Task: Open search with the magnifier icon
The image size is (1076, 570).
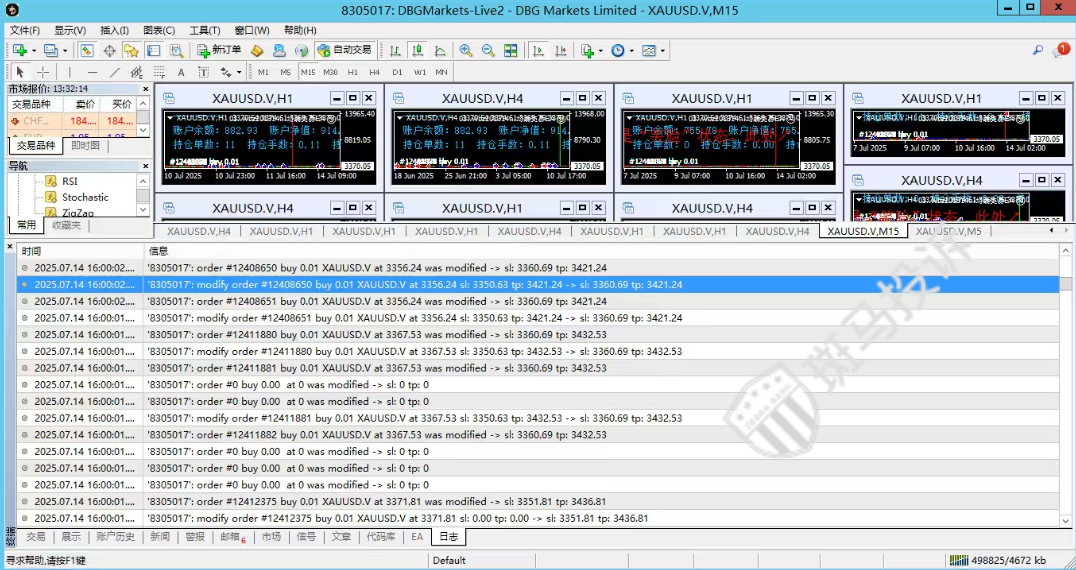Action: pyautogui.click(x=1038, y=50)
